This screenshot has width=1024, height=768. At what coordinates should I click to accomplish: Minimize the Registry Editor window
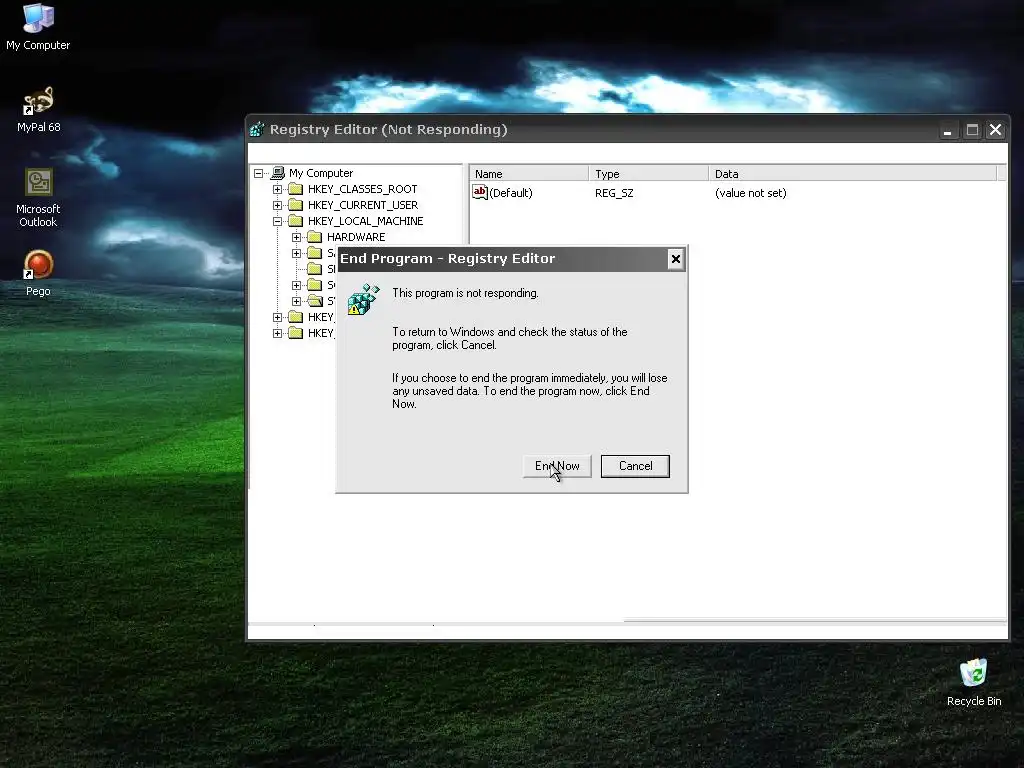point(948,131)
